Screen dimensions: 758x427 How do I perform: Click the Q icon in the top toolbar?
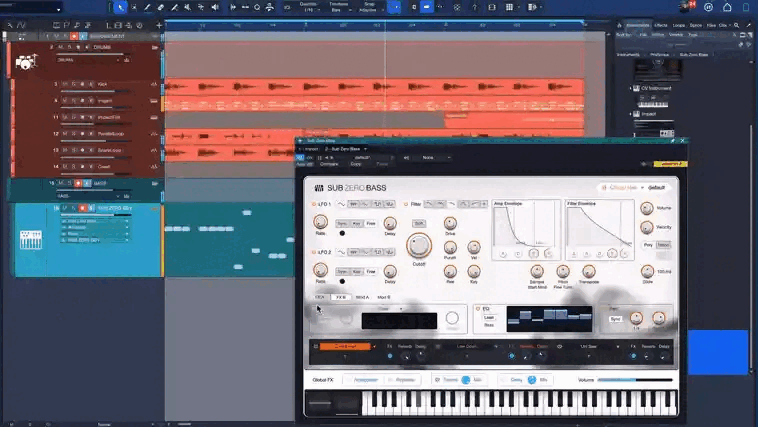(257, 7)
